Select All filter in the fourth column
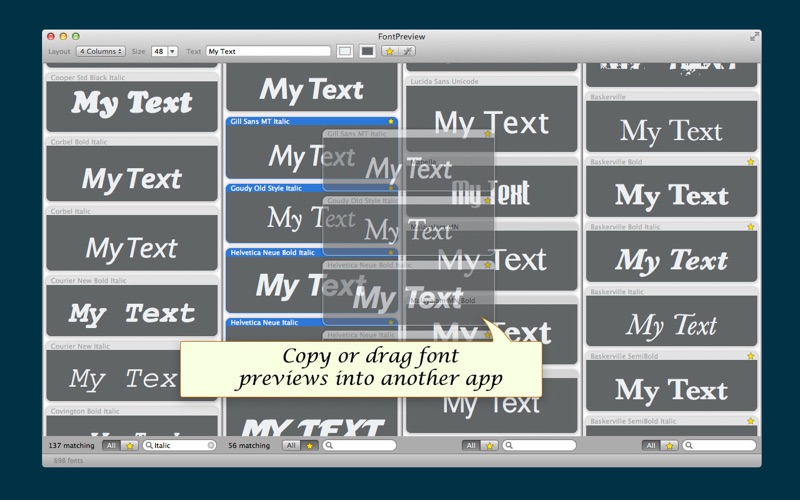Screen dimensions: 800x500 651,445
